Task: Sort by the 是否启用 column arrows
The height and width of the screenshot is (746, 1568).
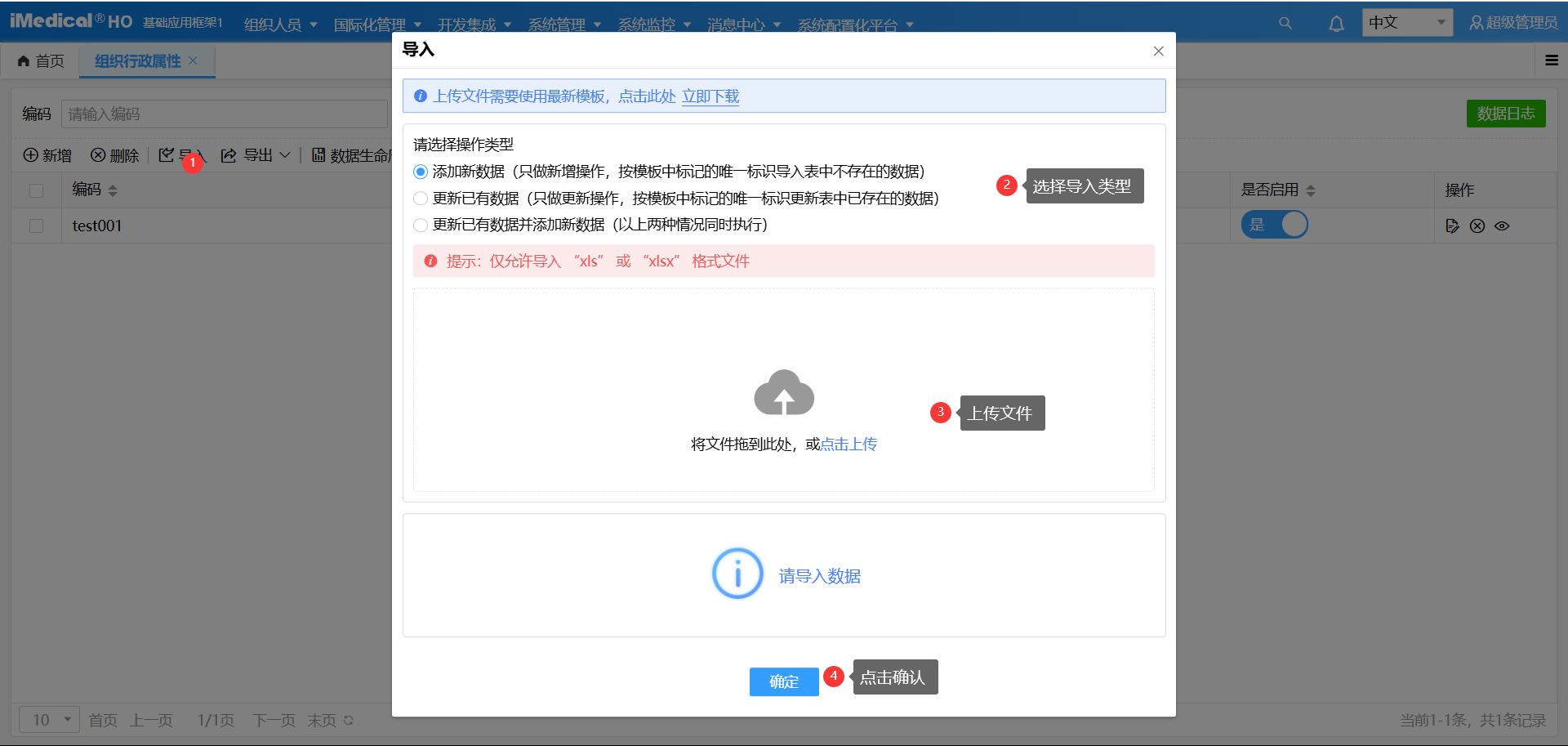Action: (1311, 190)
